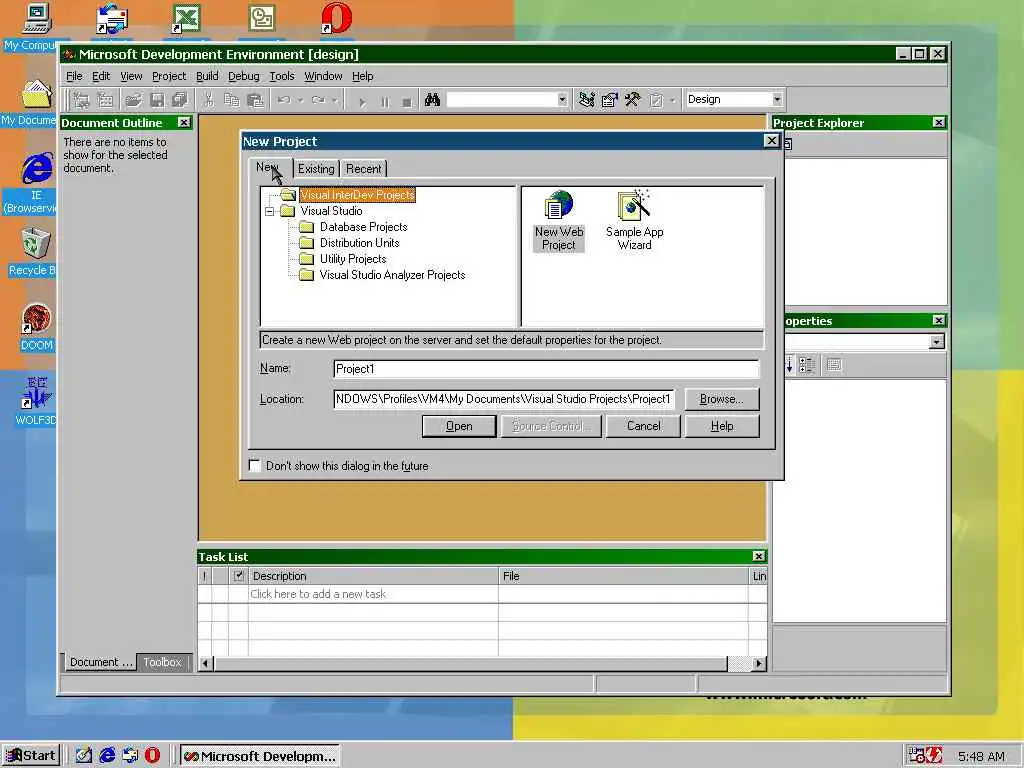Image resolution: width=1024 pixels, height=768 pixels.
Task: Click the Location path input field
Action: pyautogui.click(x=504, y=399)
